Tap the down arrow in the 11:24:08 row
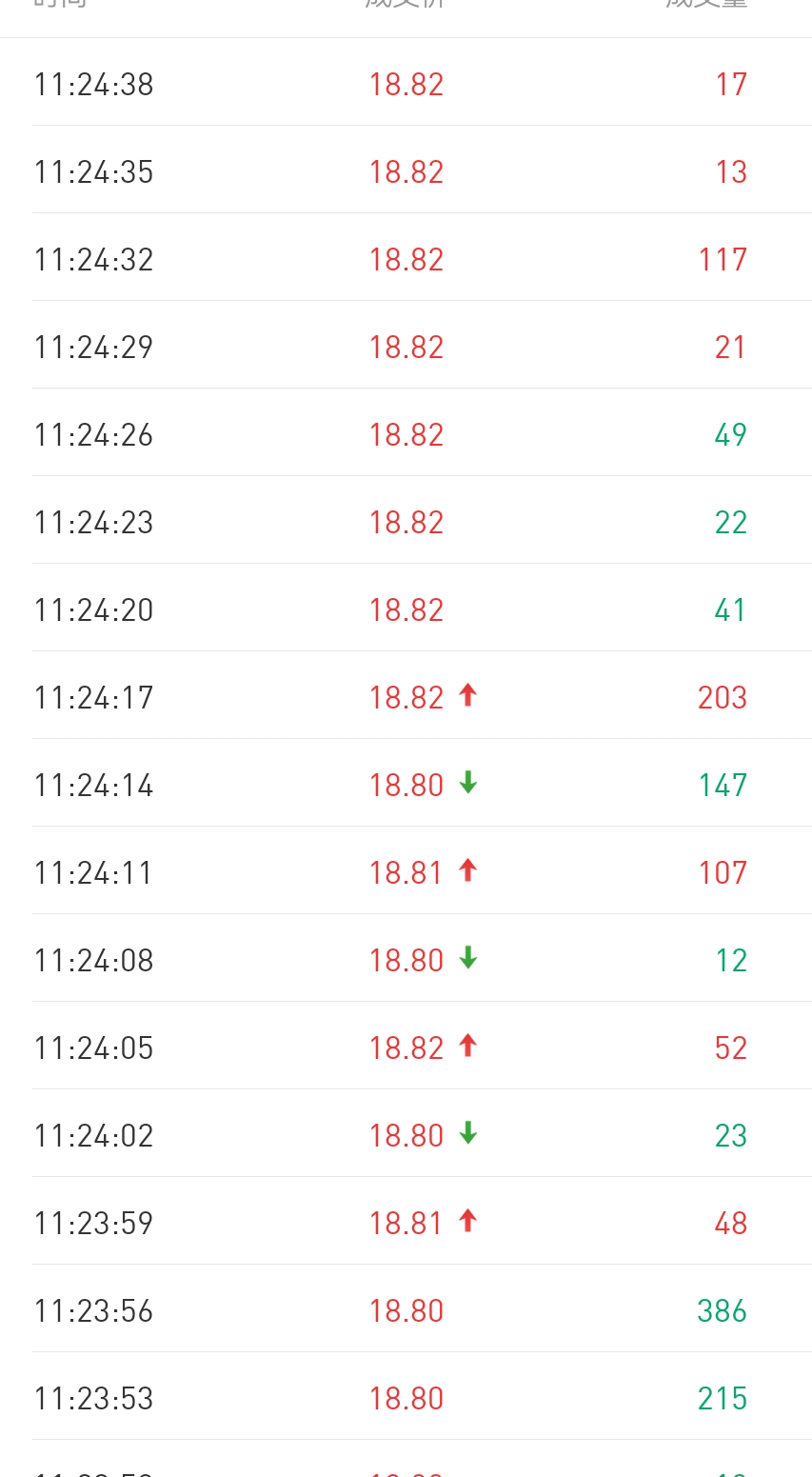This screenshot has height=1477, width=812. (x=467, y=959)
